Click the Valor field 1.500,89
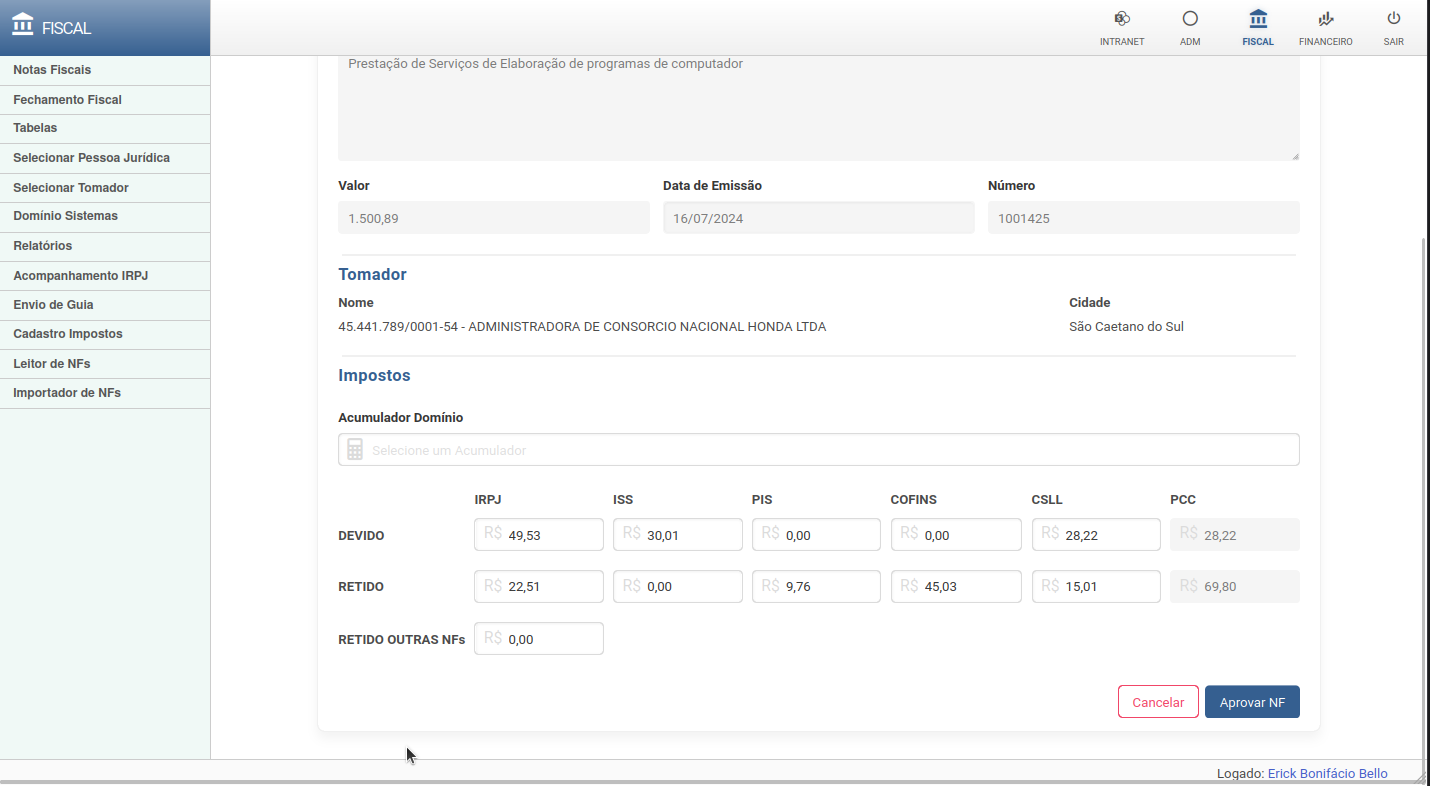Image resolution: width=1430 pixels, height=786 pixels. 494,218
